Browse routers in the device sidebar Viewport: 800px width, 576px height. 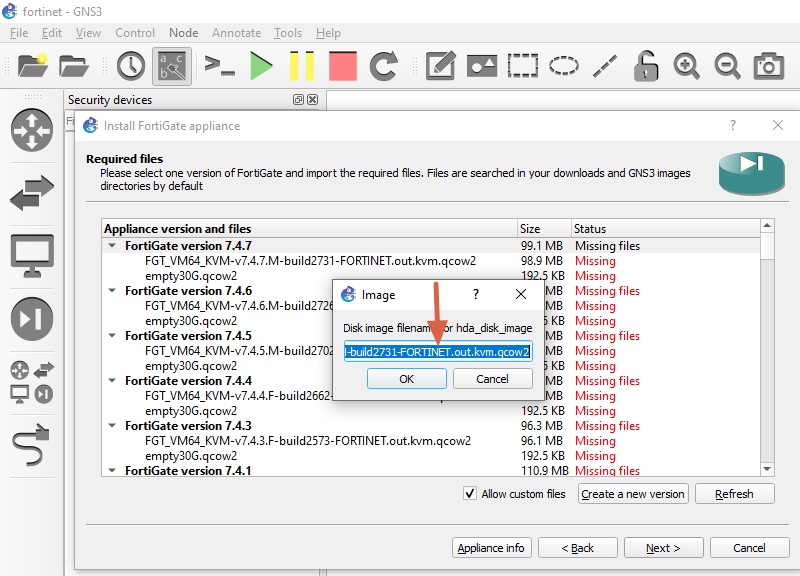31,130
